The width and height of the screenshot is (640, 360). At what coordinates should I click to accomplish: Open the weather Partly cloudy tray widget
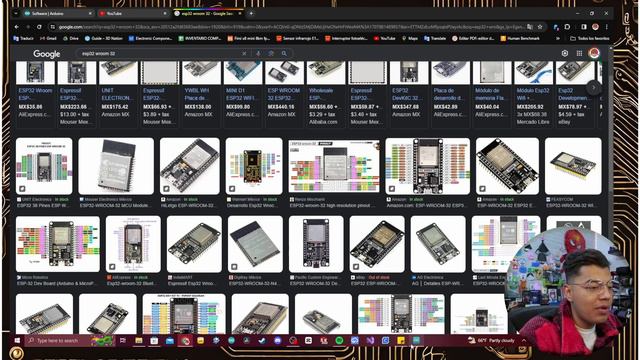[x=491, y=340]
